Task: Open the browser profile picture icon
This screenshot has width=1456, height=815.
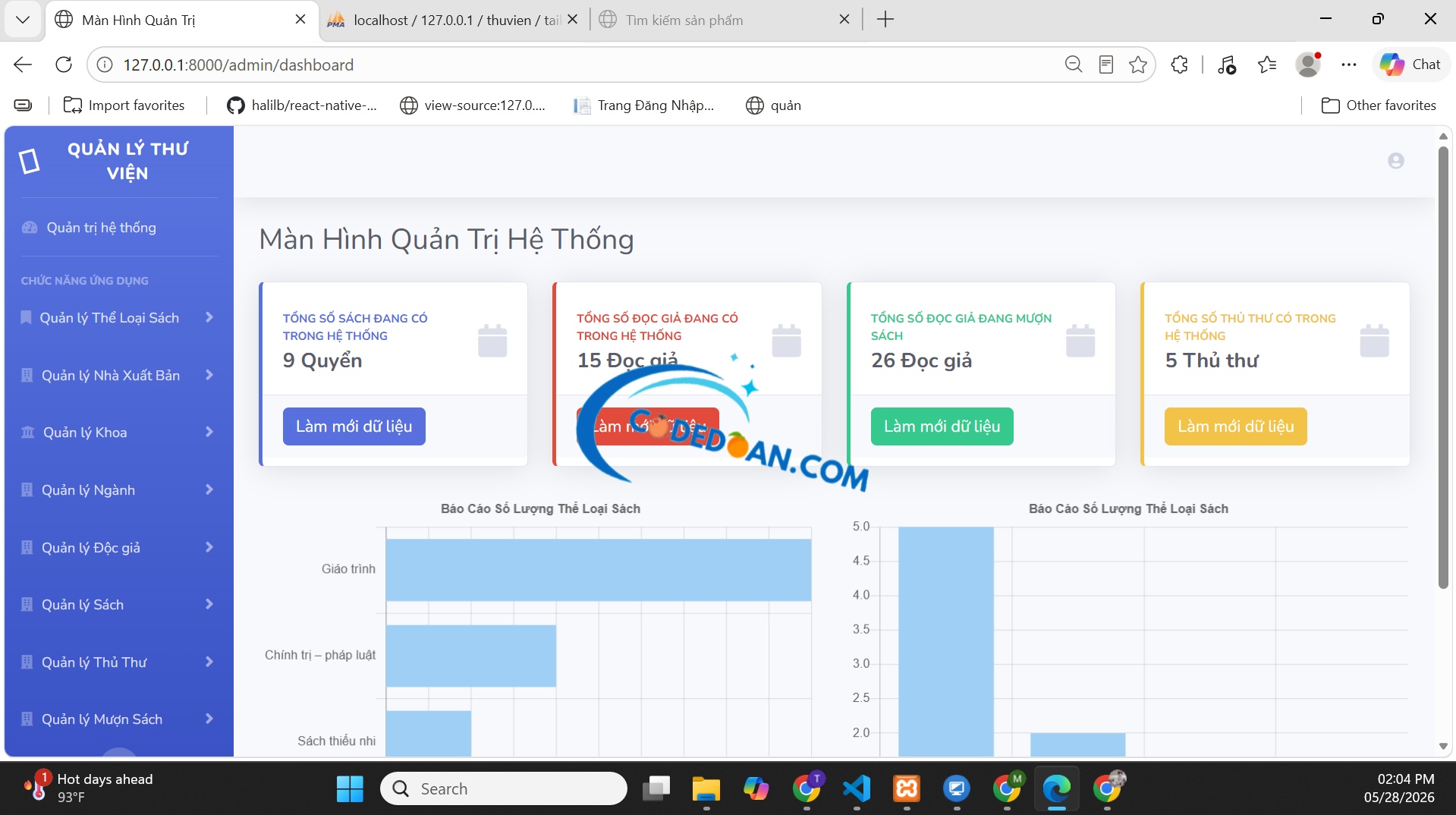Action: pos(1308,65)
